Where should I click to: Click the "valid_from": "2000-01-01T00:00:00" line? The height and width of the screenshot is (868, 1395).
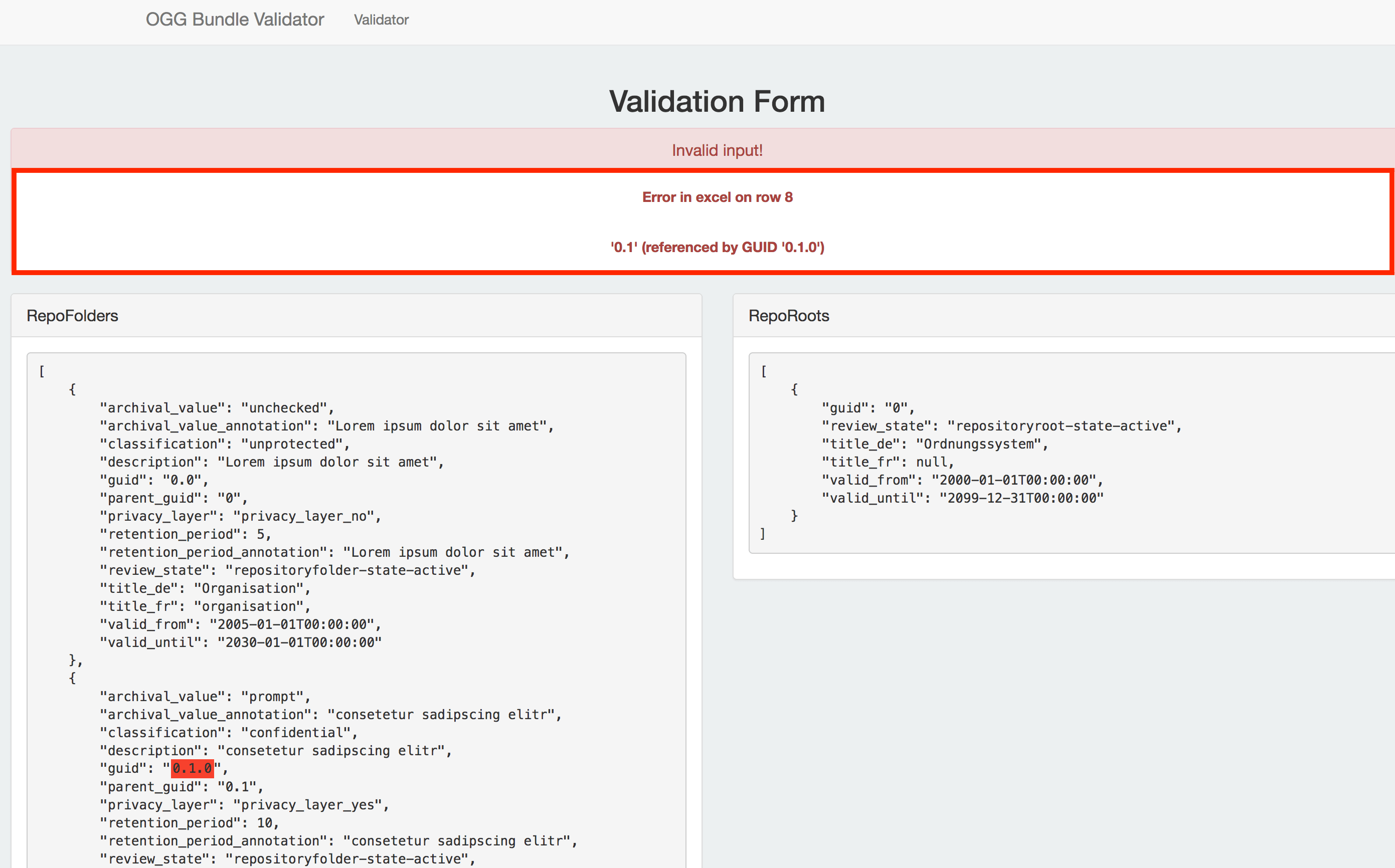[962, 480]
